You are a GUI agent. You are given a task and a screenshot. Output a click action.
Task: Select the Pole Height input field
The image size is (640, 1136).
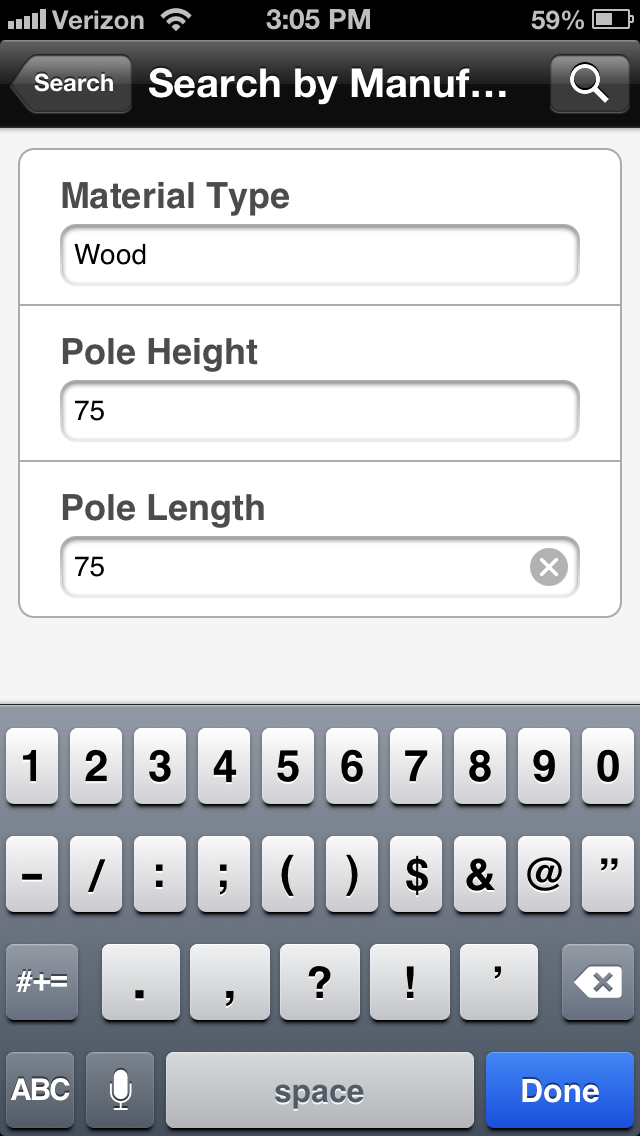(x=320, y=411)
